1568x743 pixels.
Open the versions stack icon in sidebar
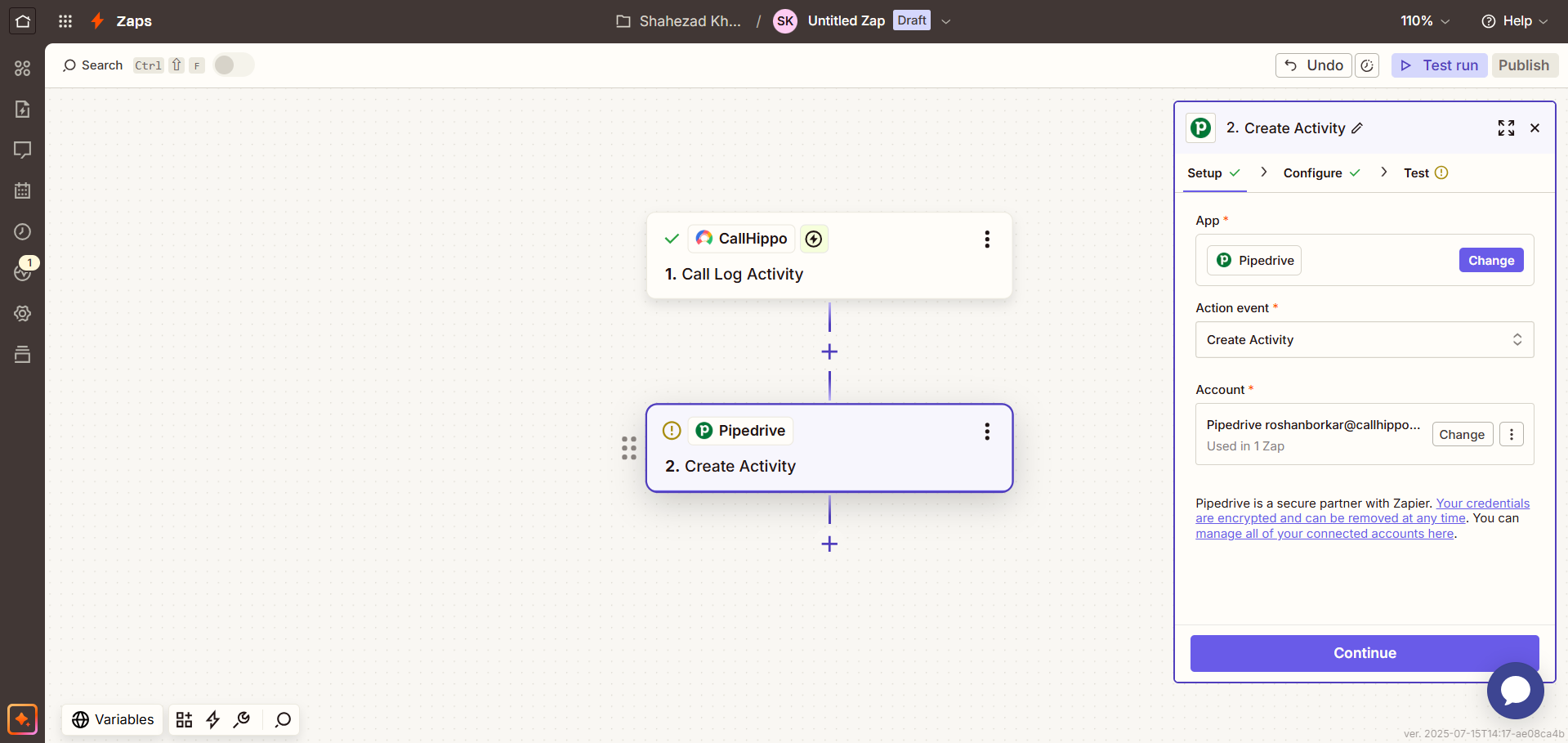click(22, 354)
